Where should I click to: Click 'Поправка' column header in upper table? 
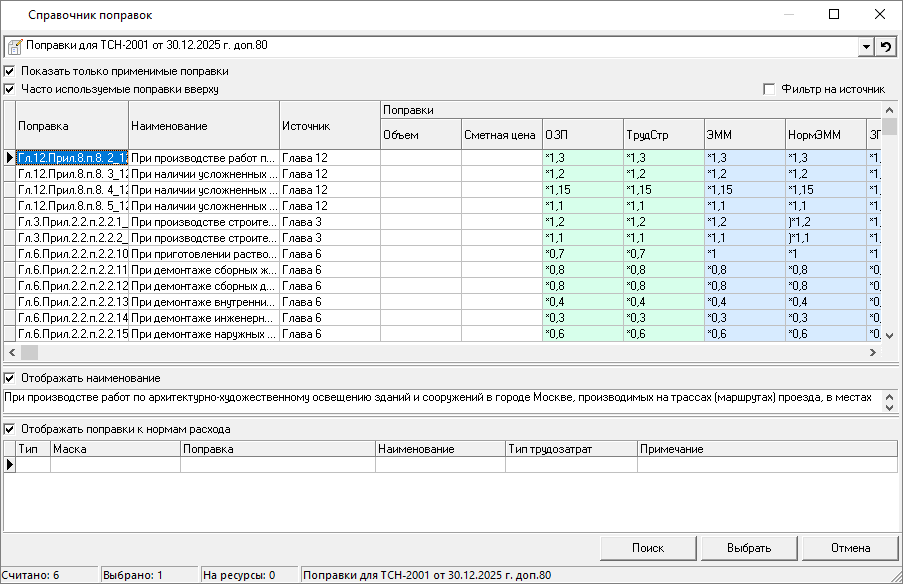[x=72, y=126]
